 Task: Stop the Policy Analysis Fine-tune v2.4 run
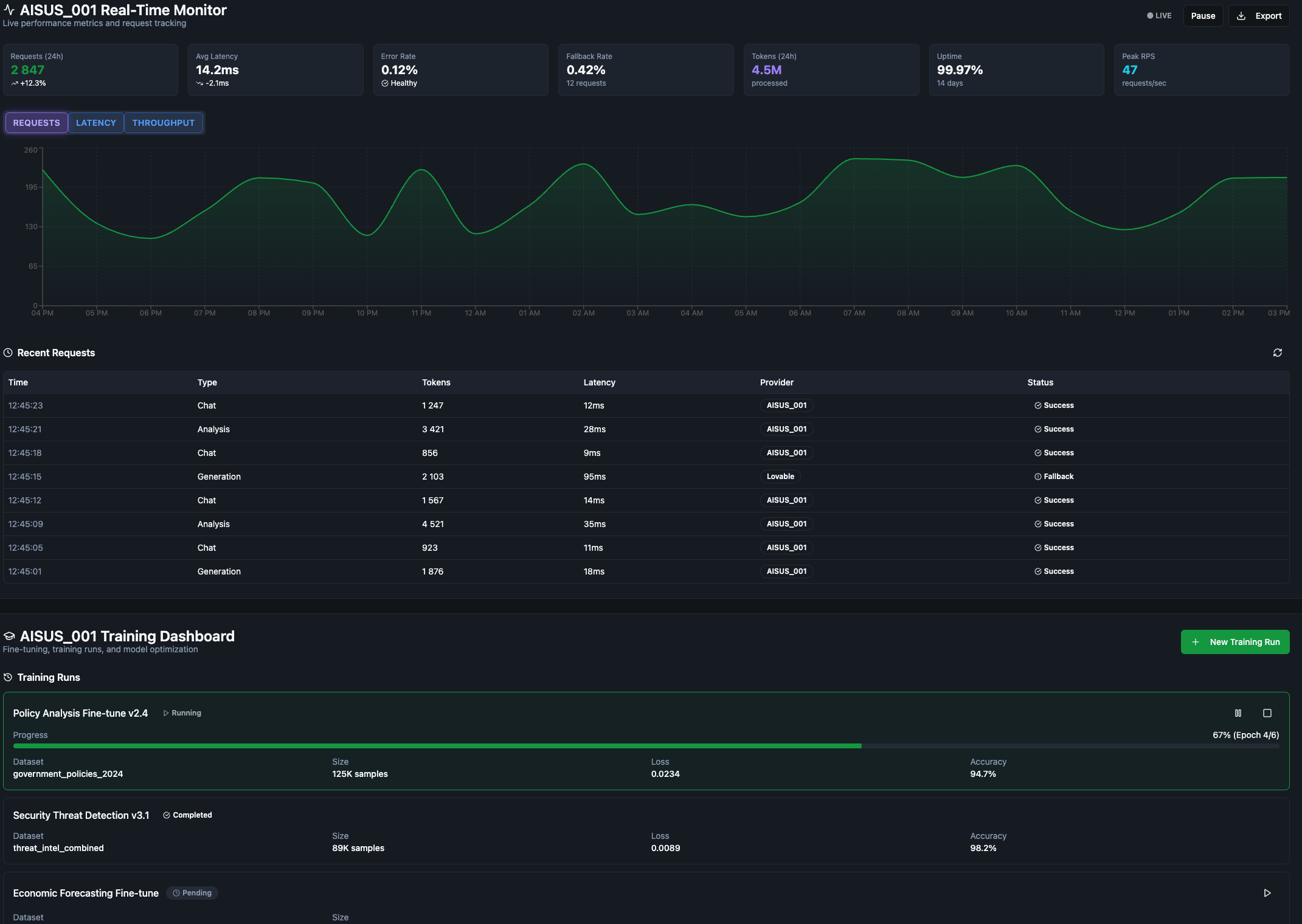coord(1267,713)
